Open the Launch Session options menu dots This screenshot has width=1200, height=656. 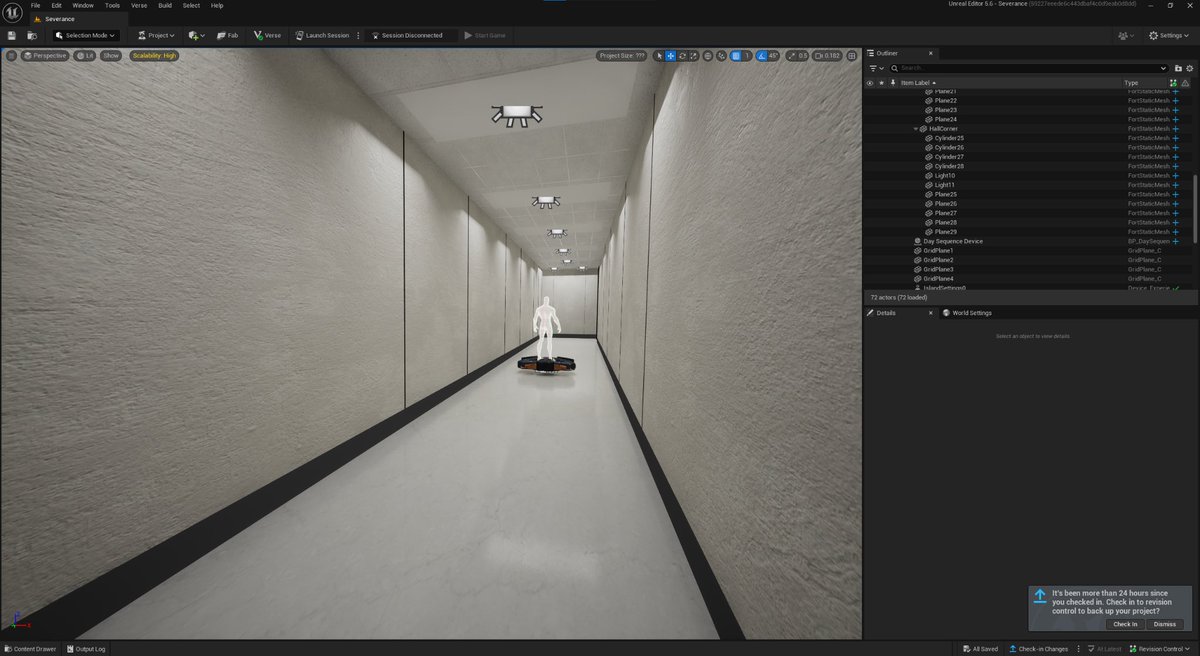pyautogui.click(x=358, y=35)
